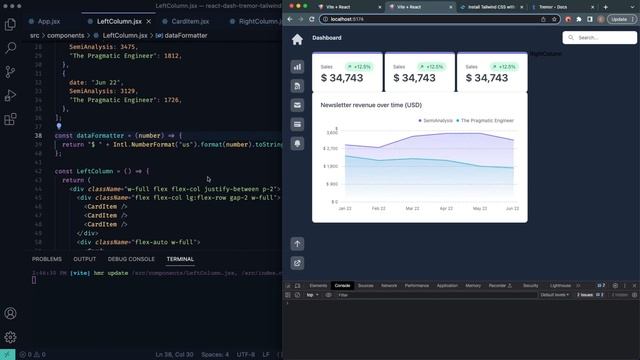Switch to App.jsx editor tab
The width and height of the screenshot is (640, 360).
tap(45, 21)
